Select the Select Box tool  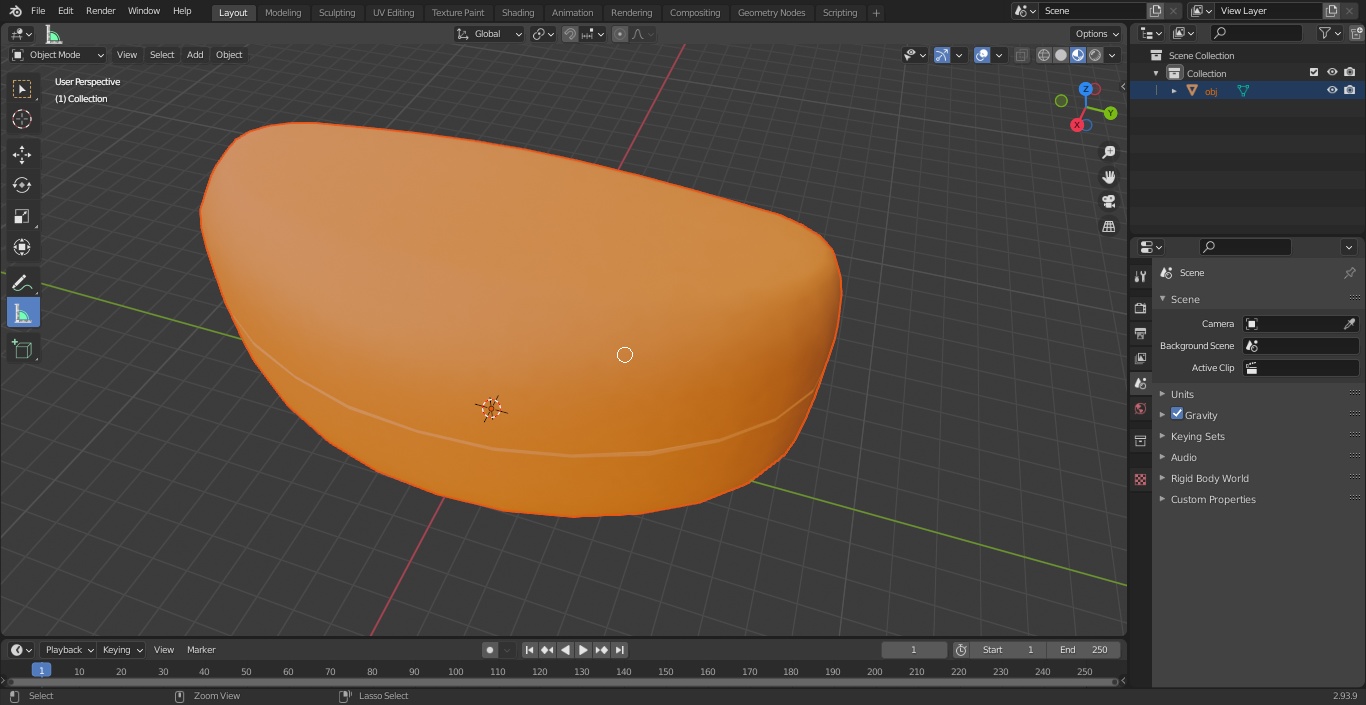click(x=22, y=89)
